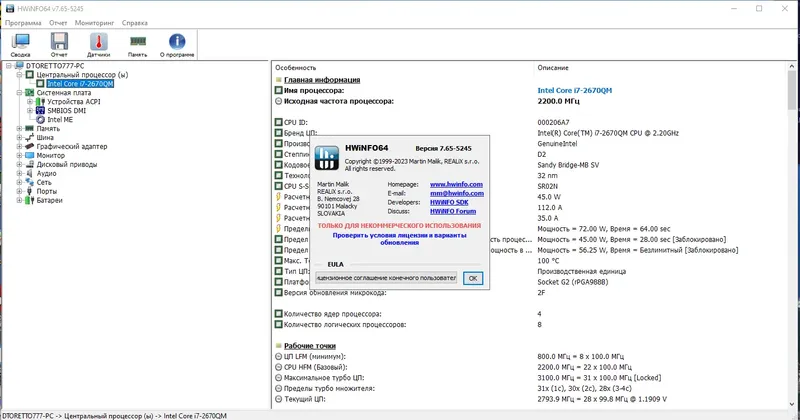Click the Сеть network tree icon

(30, 182)
